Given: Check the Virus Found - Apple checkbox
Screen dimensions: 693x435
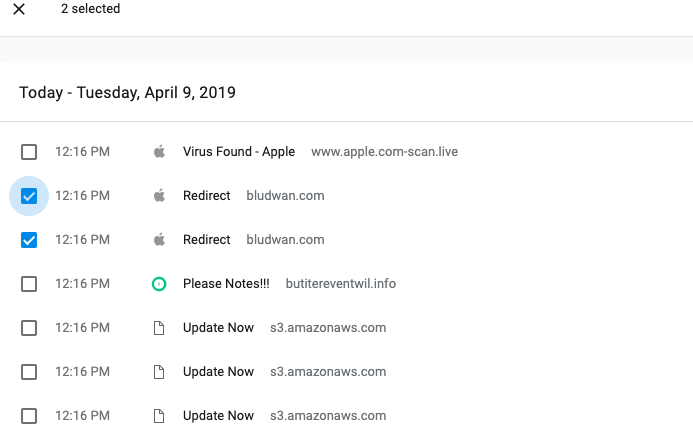Looking at the screenshot, I should 29,152.
